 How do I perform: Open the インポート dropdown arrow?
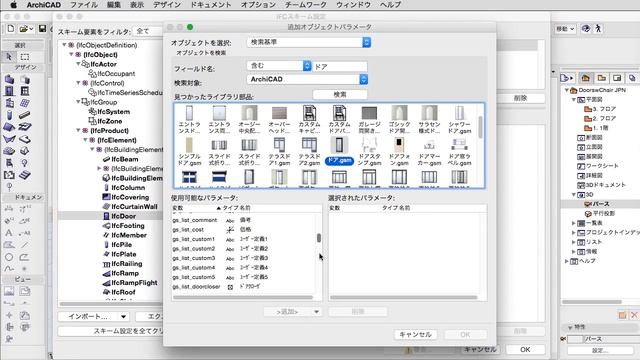[x=123, y=316]
